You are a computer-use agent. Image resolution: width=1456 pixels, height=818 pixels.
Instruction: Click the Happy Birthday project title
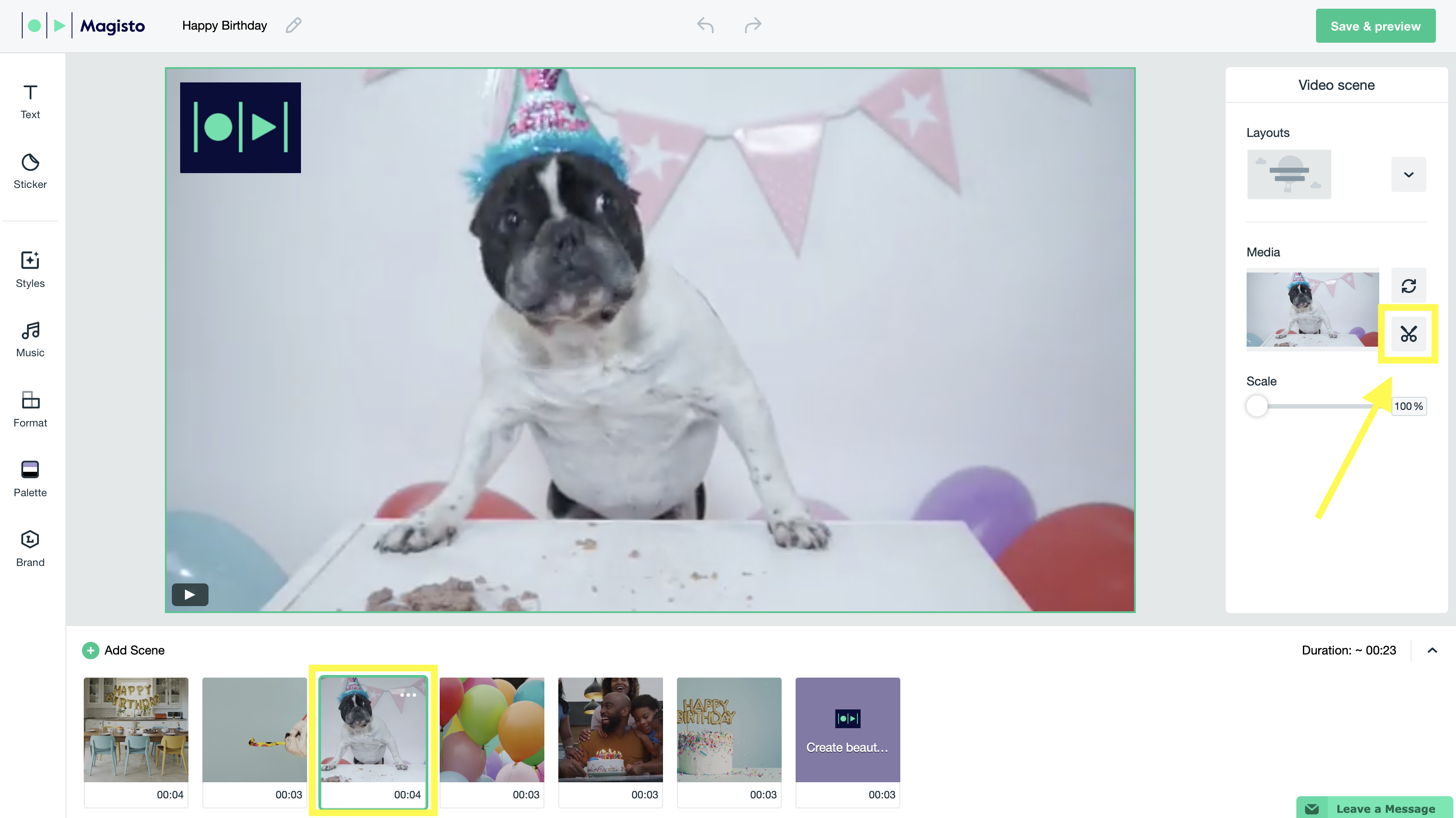[x=224, y=25]
